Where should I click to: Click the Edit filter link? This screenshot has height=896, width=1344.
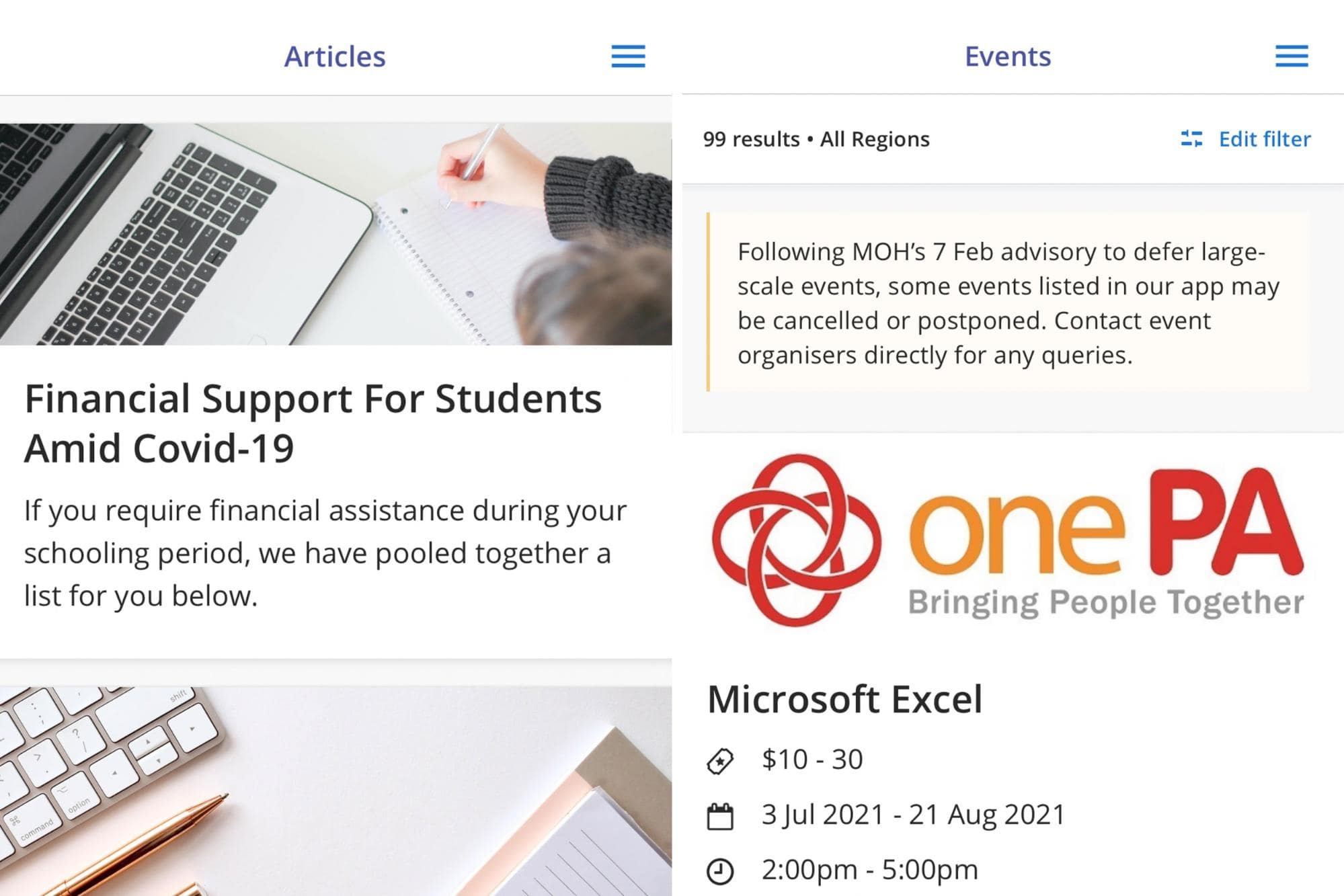pyautogui.click(x=1264, y=139)
